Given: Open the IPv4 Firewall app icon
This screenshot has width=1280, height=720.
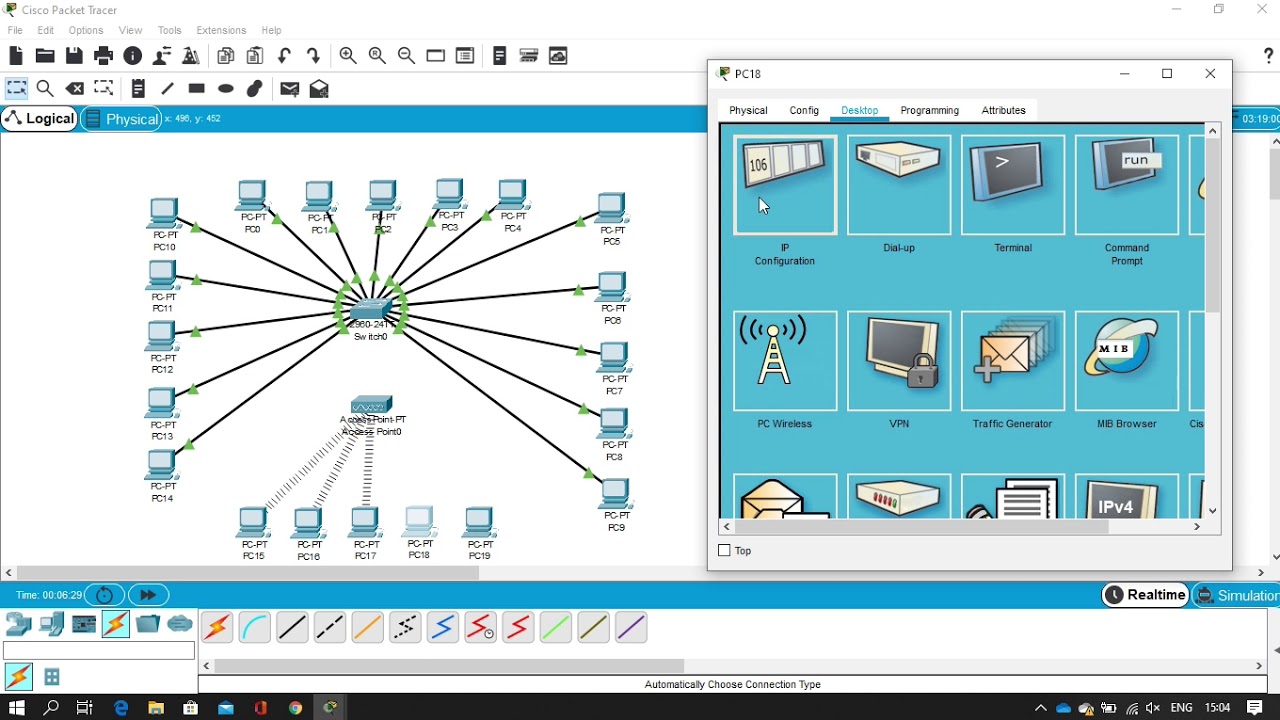Looking at the screenshot, I should point(1127,497).
